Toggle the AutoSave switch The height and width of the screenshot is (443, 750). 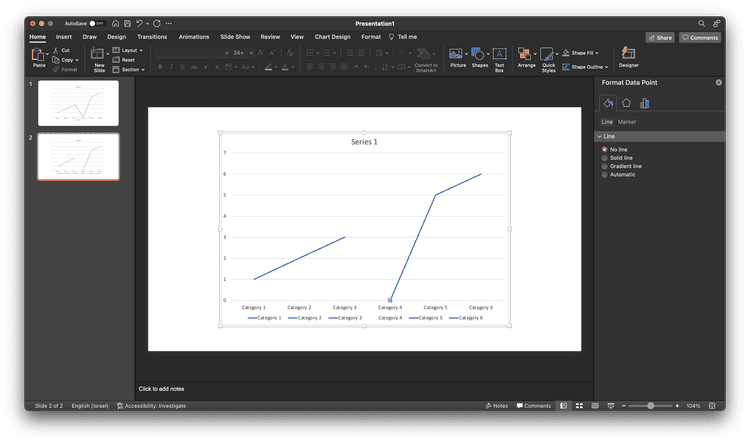(96, 23)
